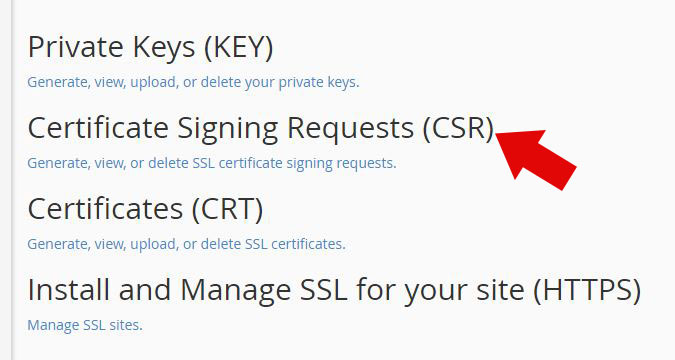Image resolution: width=675 pixels, height=360 pixels.
Task: Click the words SSL certificates in CRT link
Action: click(x=295, y=244)
